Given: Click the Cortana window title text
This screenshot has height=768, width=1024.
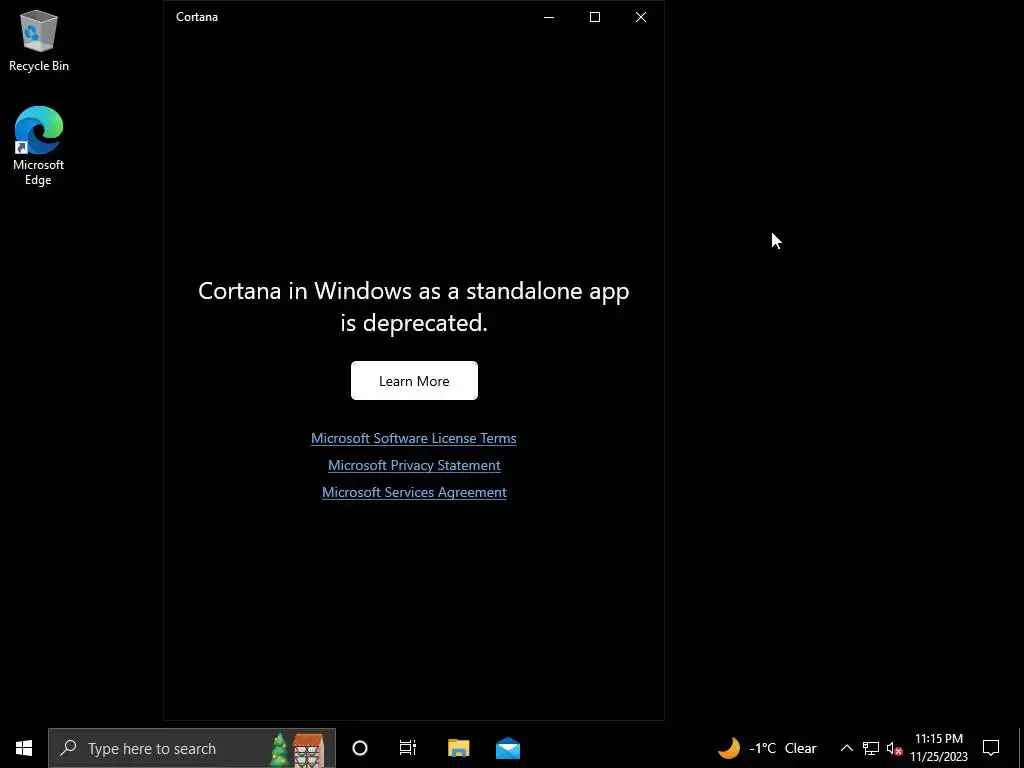Looking at the screenshot, I should 197,17.
